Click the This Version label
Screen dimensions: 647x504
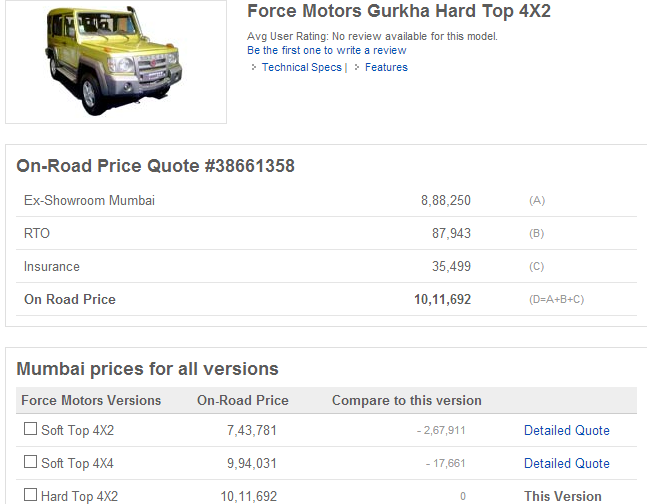[563, 496]
